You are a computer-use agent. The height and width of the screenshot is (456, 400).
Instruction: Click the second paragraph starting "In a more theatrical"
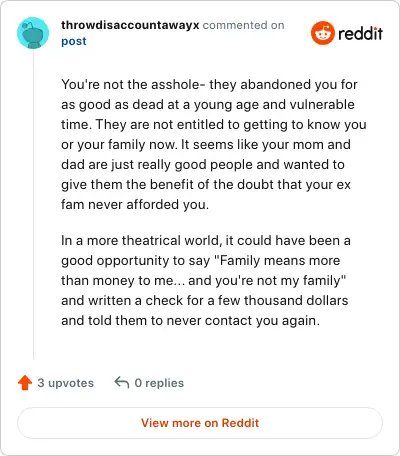click(x=206, y=280)
